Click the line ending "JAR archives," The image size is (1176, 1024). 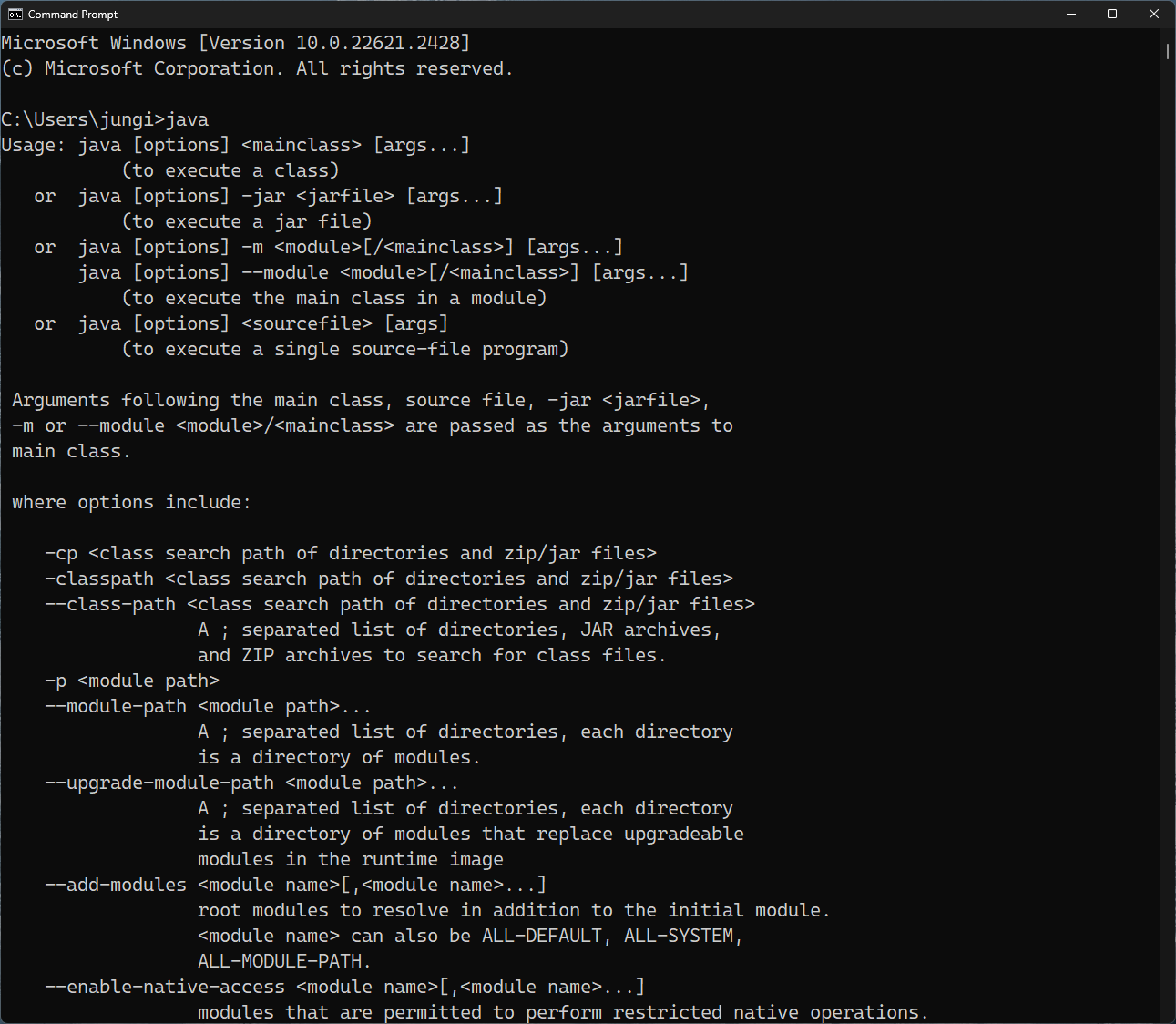tap(459, 630)
